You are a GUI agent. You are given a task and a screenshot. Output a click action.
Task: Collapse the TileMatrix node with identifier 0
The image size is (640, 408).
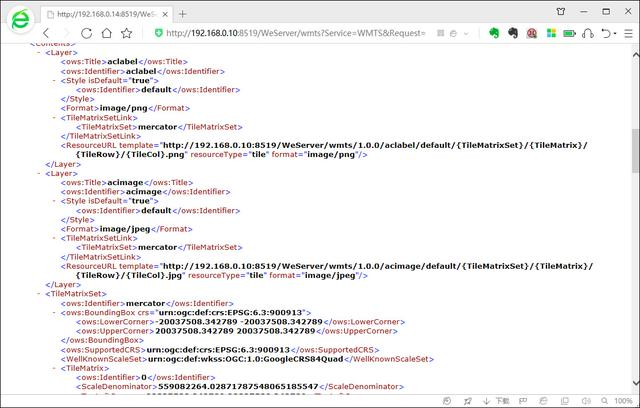coord(54,368)
